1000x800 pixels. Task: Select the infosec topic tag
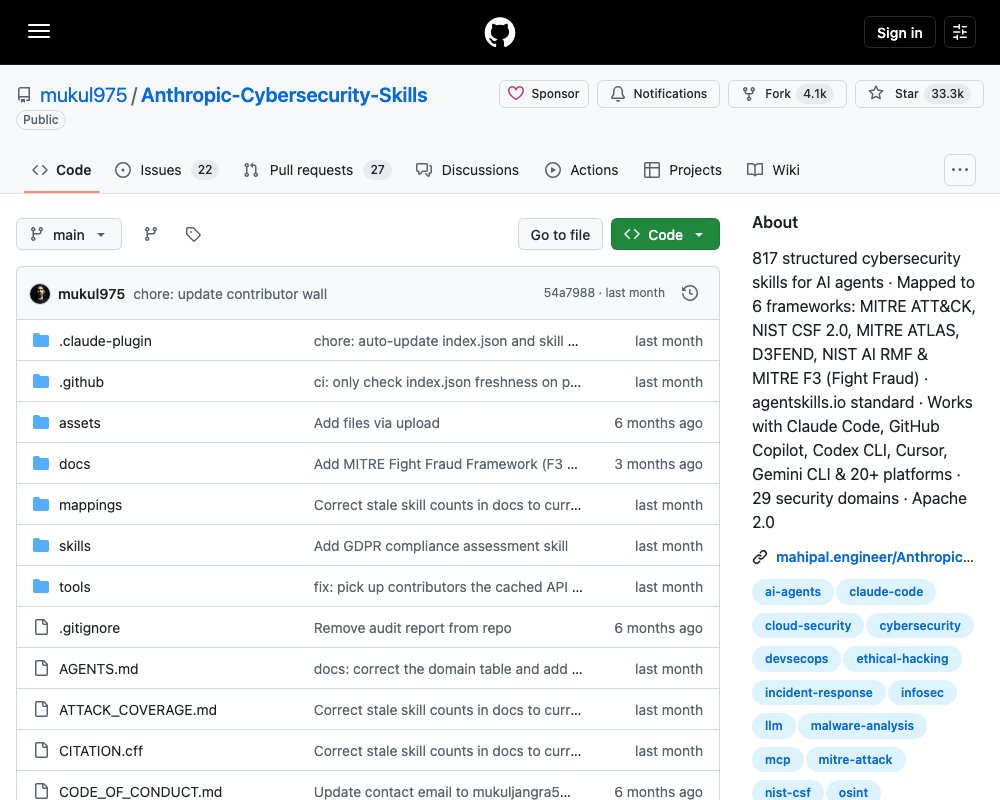922,692
